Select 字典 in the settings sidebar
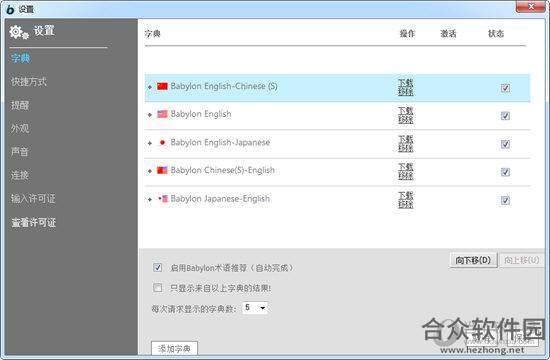 [20, 58]
